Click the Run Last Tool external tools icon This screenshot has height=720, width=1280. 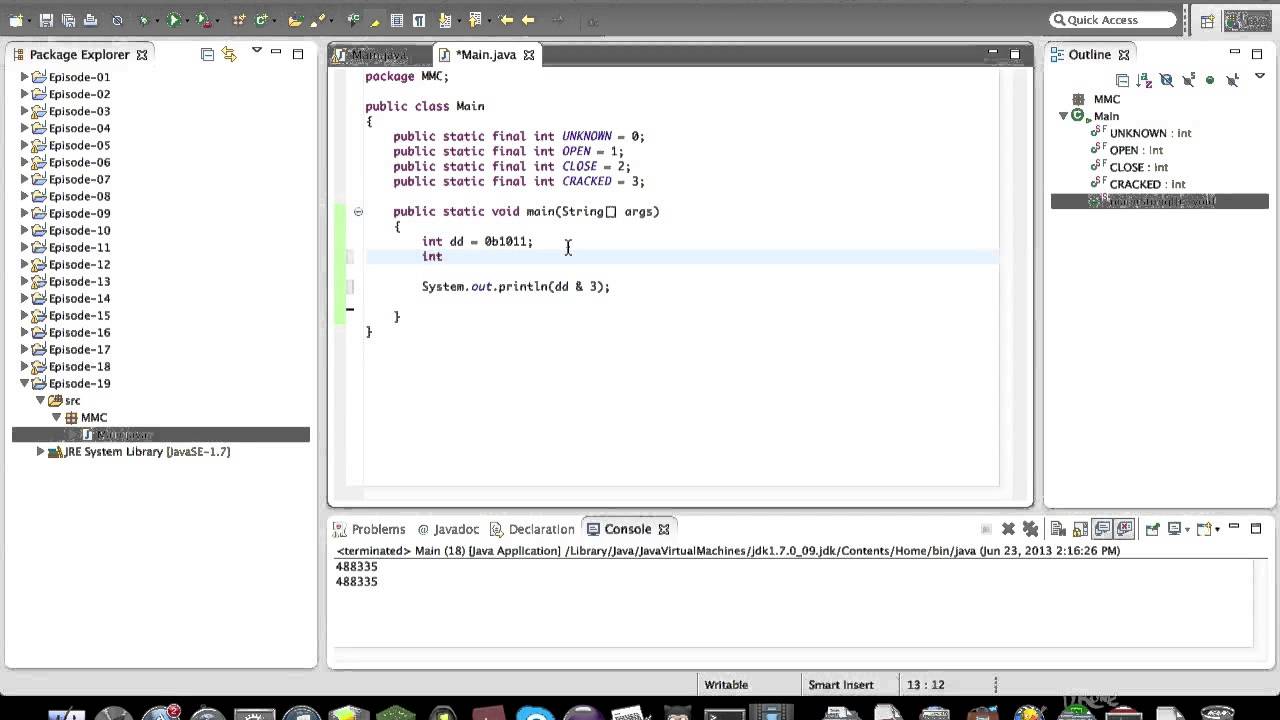click(203, 20)
